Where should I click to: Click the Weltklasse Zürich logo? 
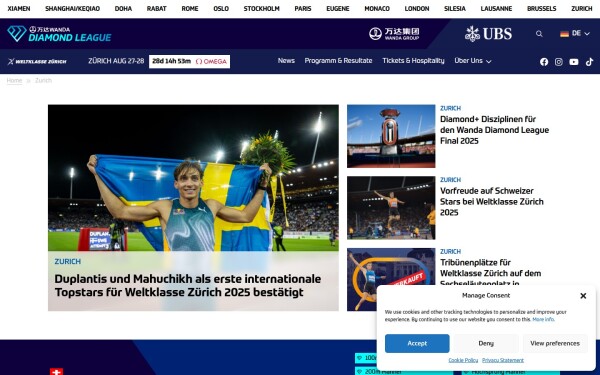click(x=37, y=62)
